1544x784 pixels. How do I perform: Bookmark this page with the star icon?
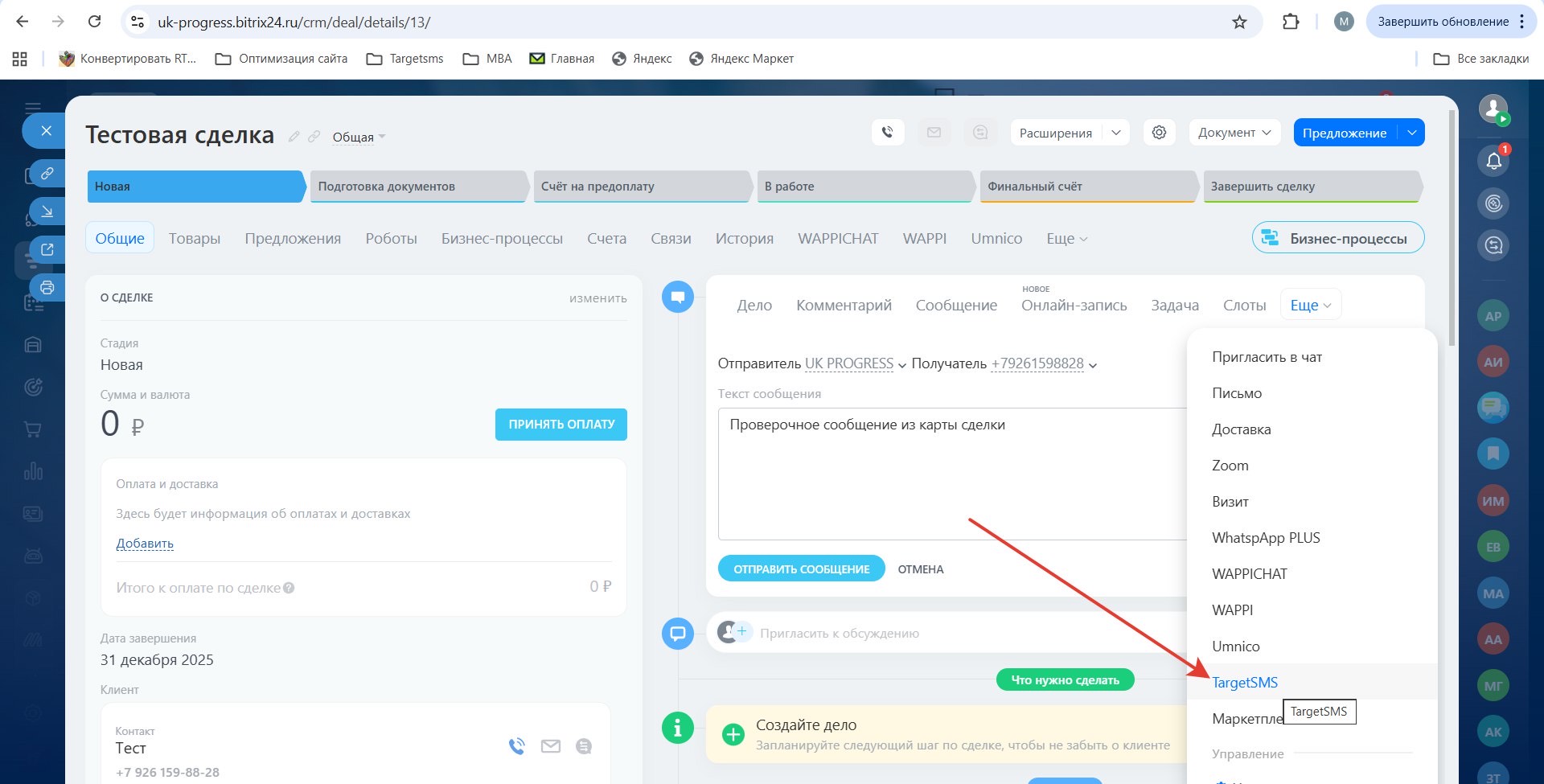[1239, 22]
